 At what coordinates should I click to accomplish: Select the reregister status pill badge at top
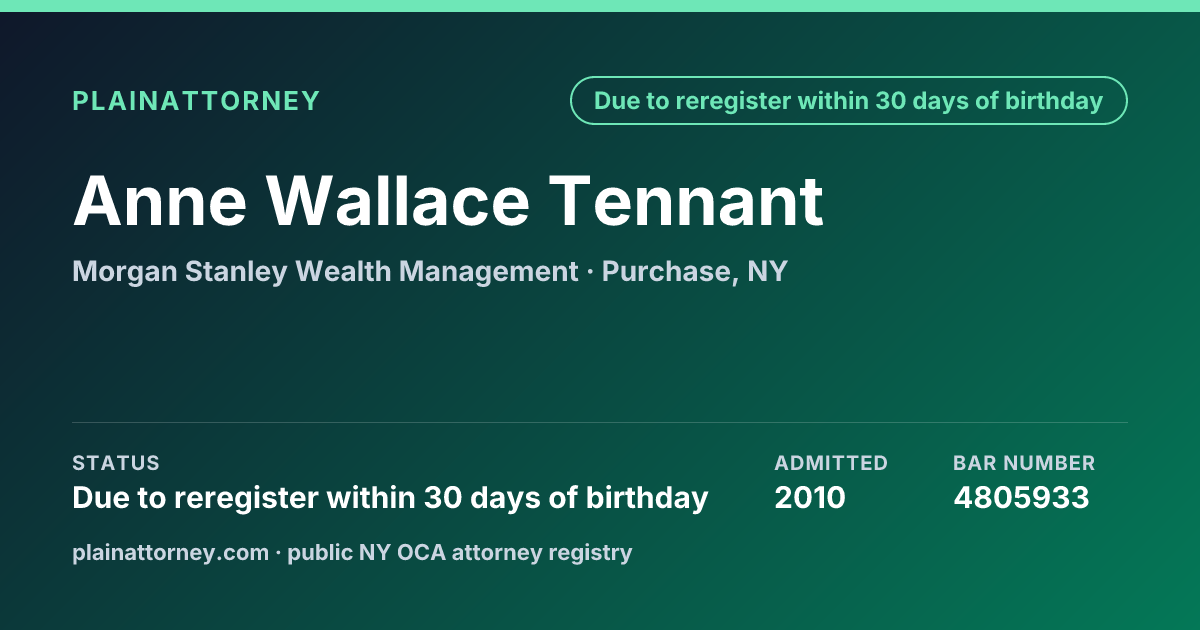pyautogui.click(x=849, y=101)
